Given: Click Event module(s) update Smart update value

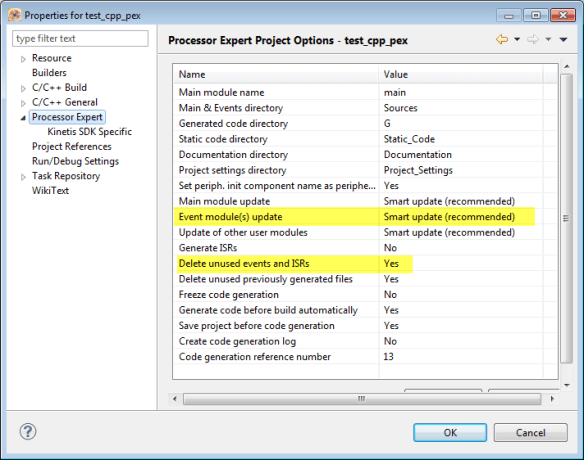Looking at the screenshot, I should tap(449, 217).
